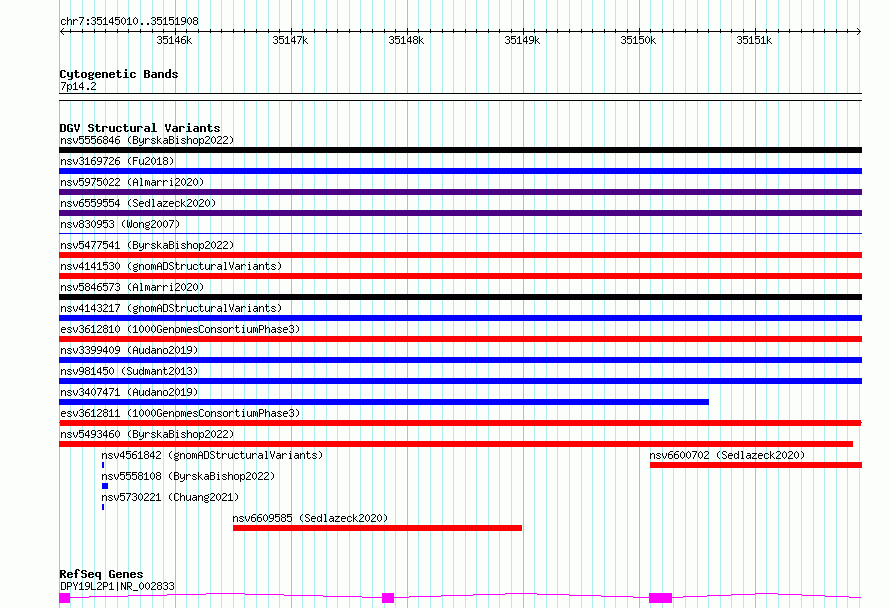Click the leftmost magenta exon block

[x=65, y=598]
